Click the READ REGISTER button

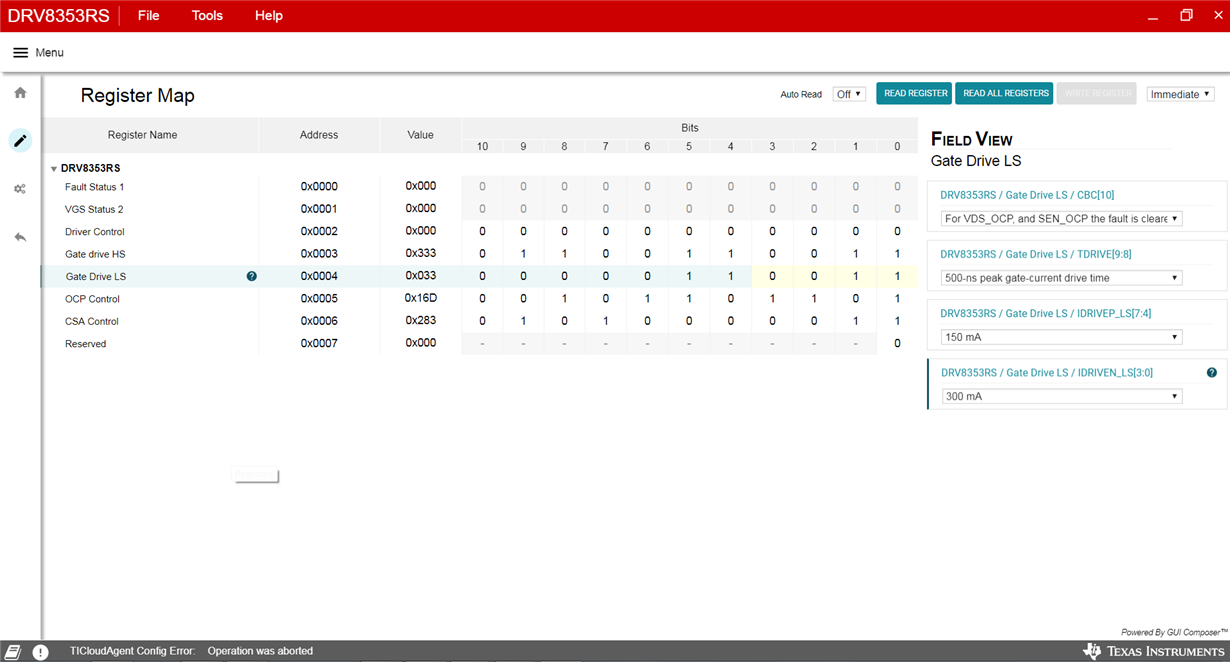(x=914, y=93)
